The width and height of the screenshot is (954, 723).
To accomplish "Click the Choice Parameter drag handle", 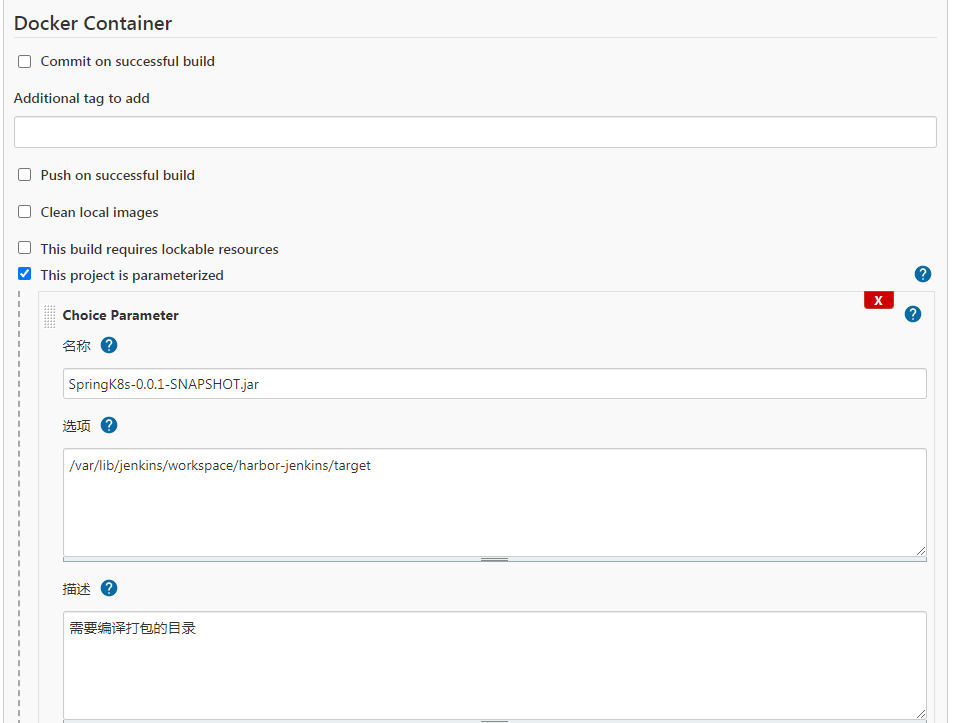I will [x=50, y=316].
